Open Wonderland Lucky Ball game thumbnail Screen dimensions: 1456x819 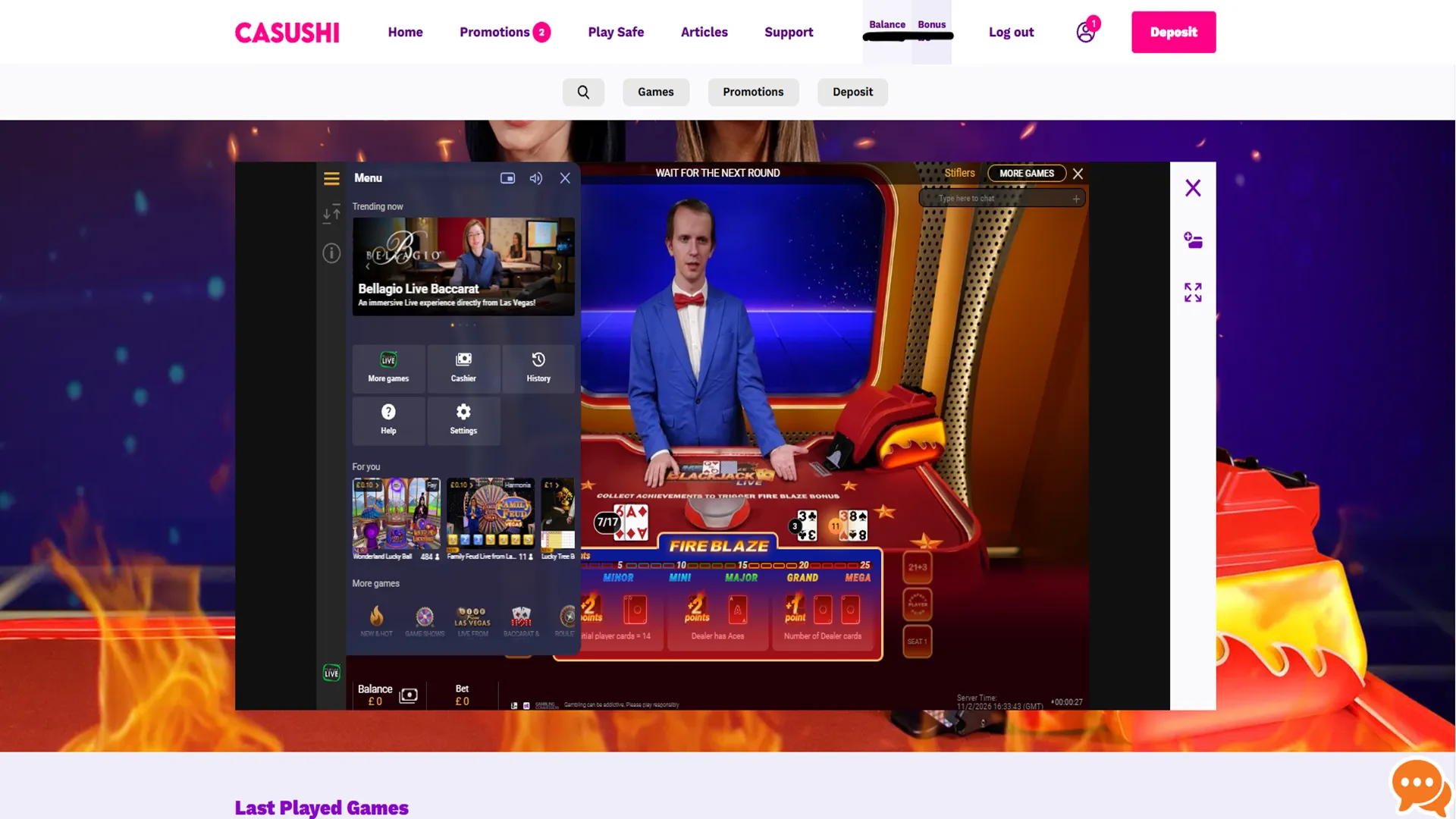(396, 513)
